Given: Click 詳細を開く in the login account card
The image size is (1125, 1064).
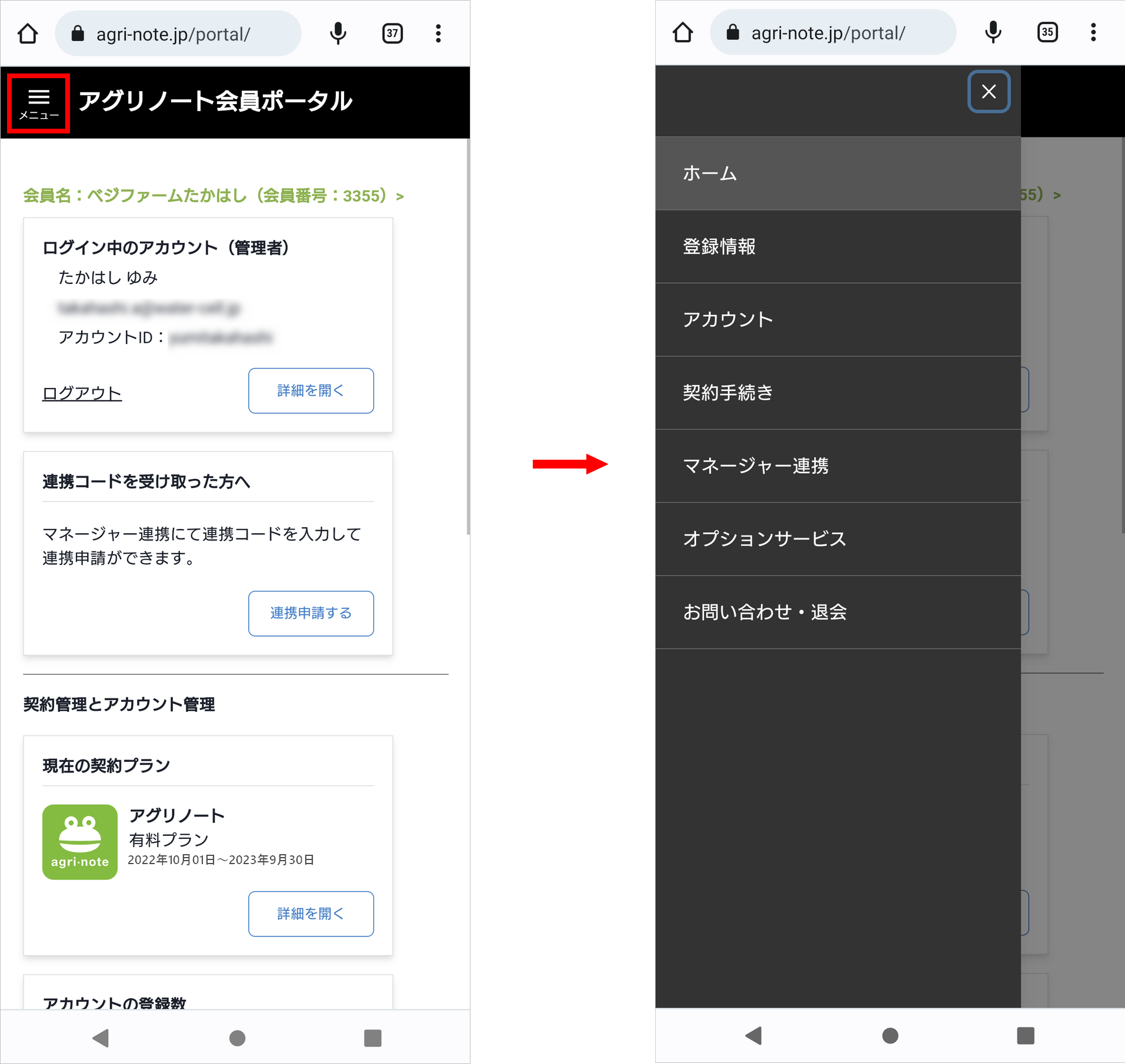Looking at the screenshot, I should tap(311, 391).
